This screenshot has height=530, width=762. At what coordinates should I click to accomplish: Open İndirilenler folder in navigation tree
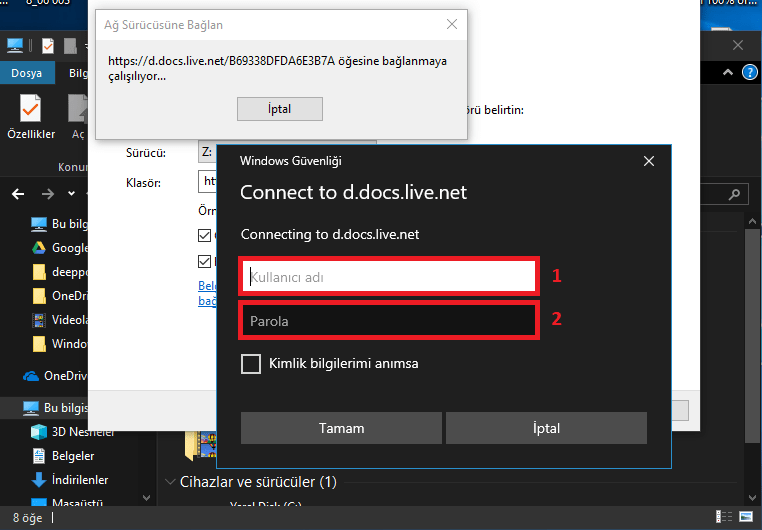(69, 479)
